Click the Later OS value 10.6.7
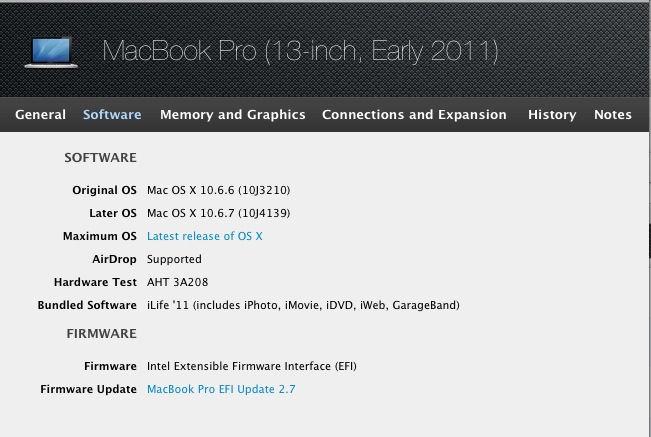 pos(218,213)
